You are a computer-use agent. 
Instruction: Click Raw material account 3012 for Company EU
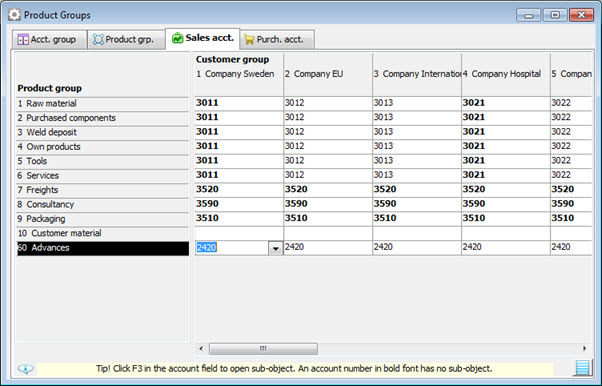[328, 103]
